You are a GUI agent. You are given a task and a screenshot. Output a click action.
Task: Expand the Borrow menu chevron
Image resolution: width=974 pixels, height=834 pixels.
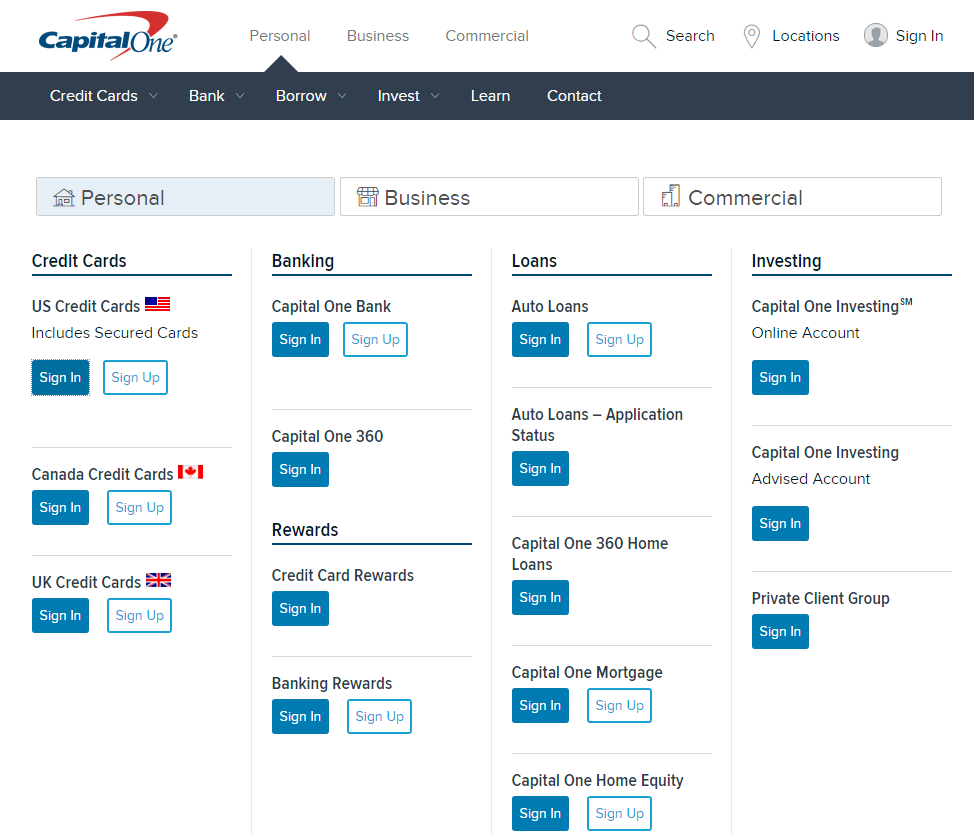point(342,96)
